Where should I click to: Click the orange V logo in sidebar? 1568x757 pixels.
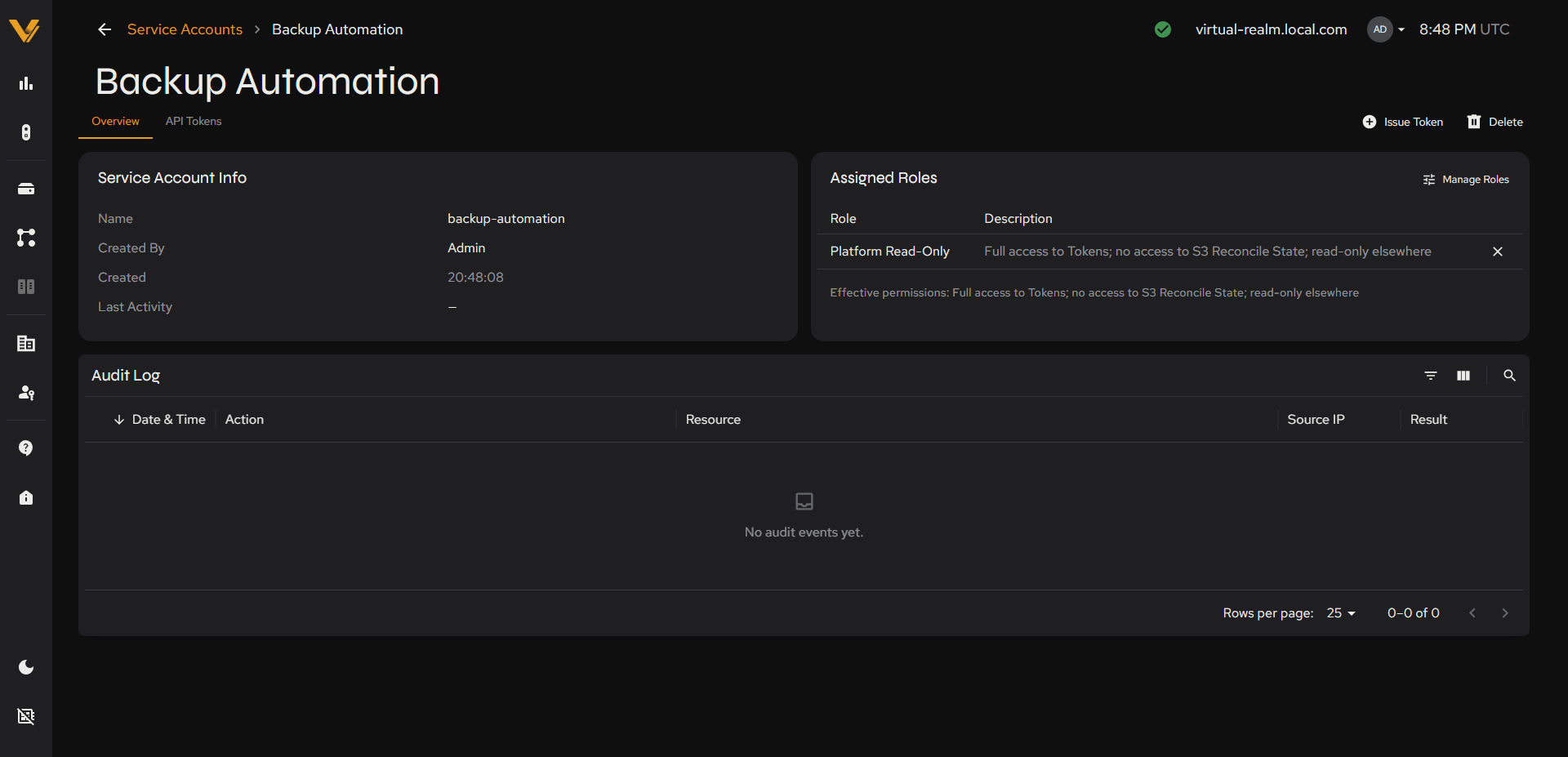click(x=24, y=30)
